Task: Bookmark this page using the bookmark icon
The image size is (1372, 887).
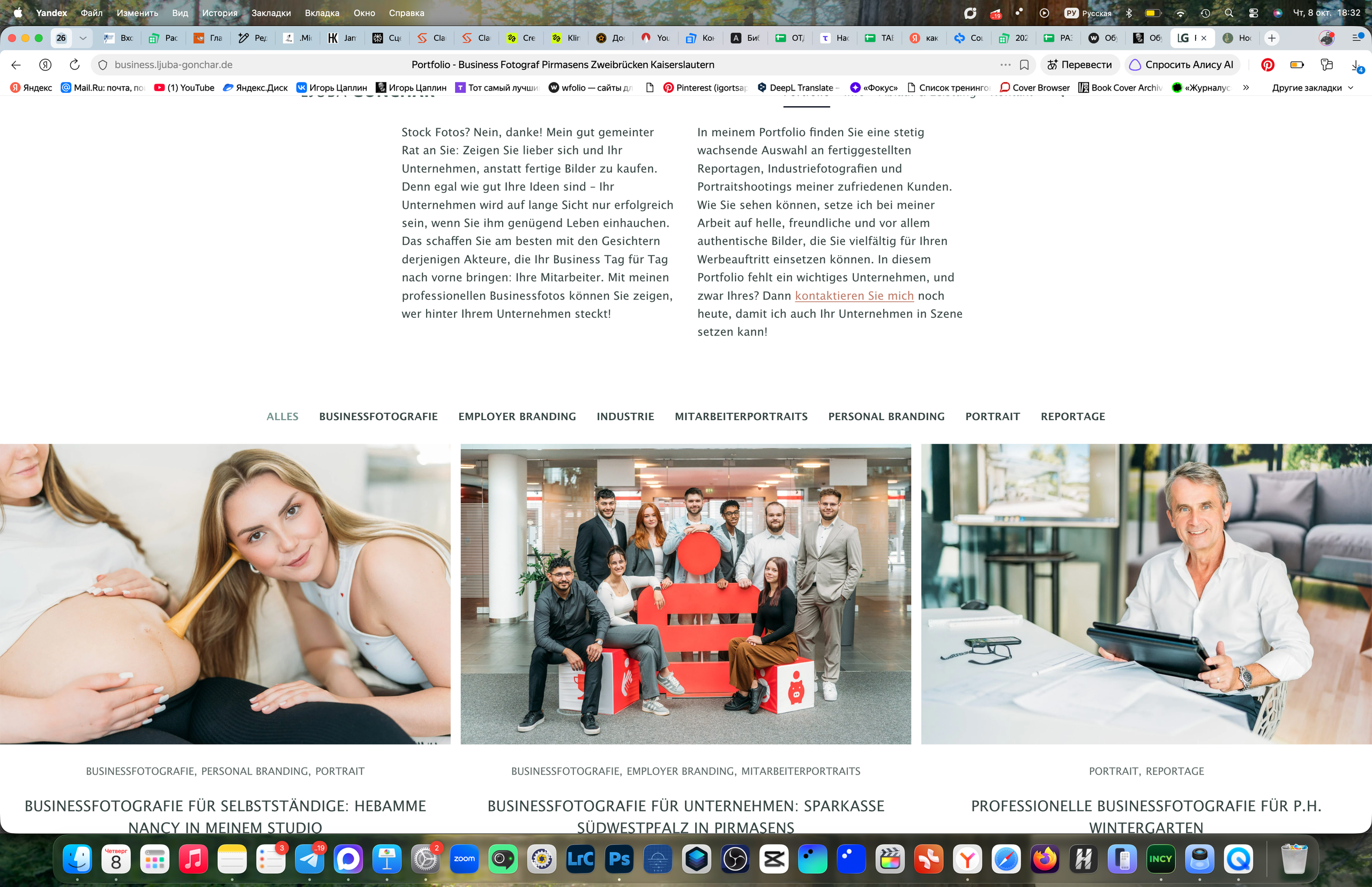Action: pyautogui.click(x=1024, y=64)
